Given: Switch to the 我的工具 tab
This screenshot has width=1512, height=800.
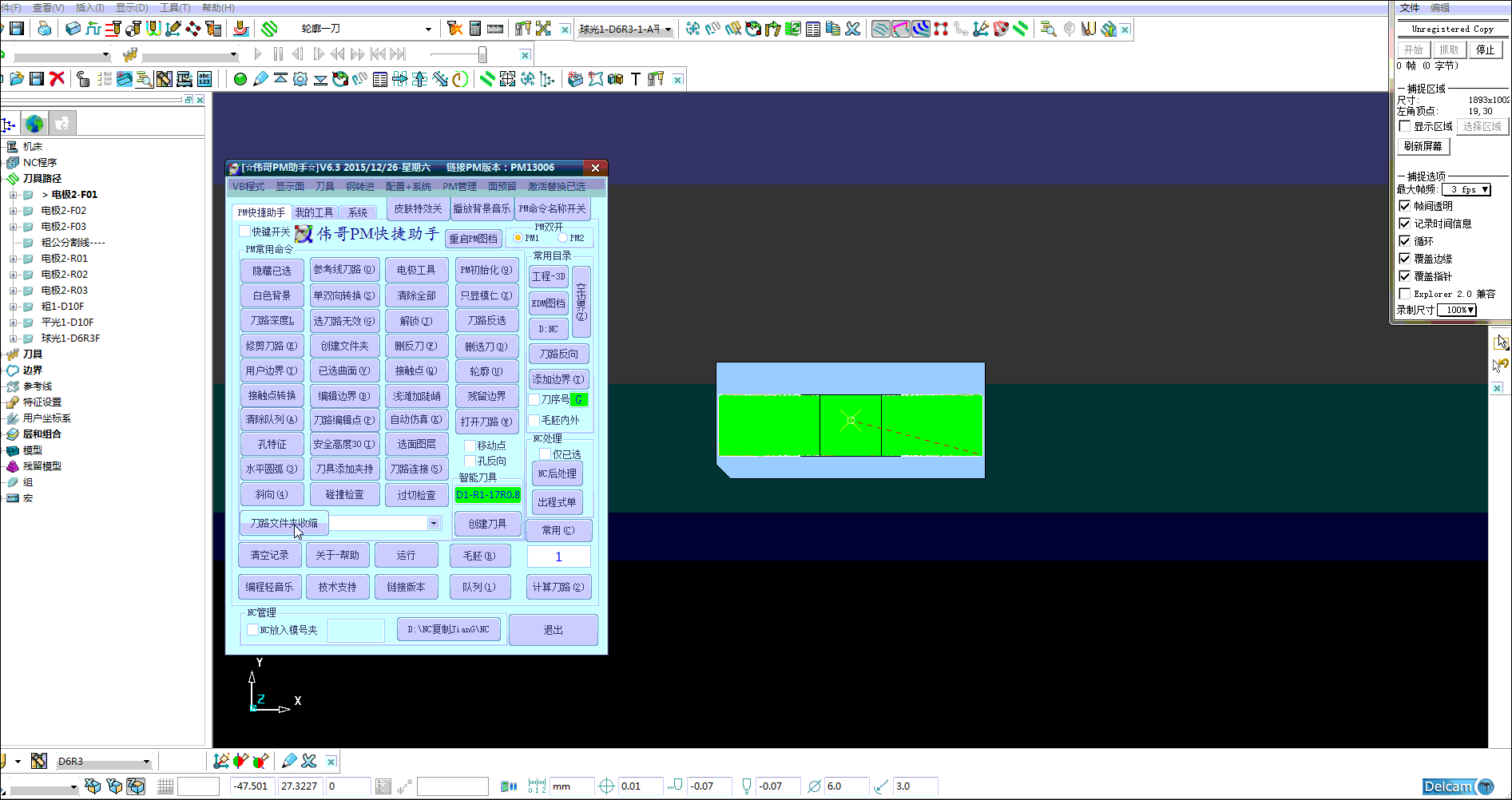Looking at the screenshot, I should [x=314, y=212].
